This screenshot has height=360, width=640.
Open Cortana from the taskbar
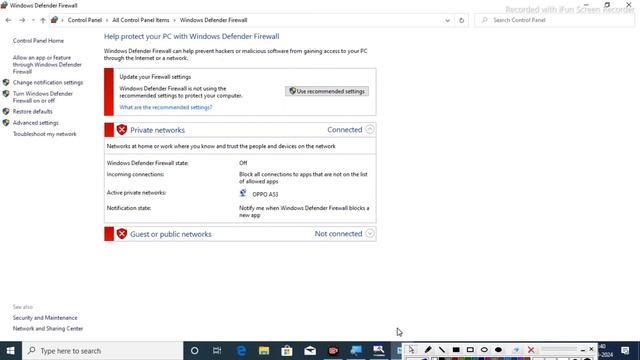(x=195, y=351)
